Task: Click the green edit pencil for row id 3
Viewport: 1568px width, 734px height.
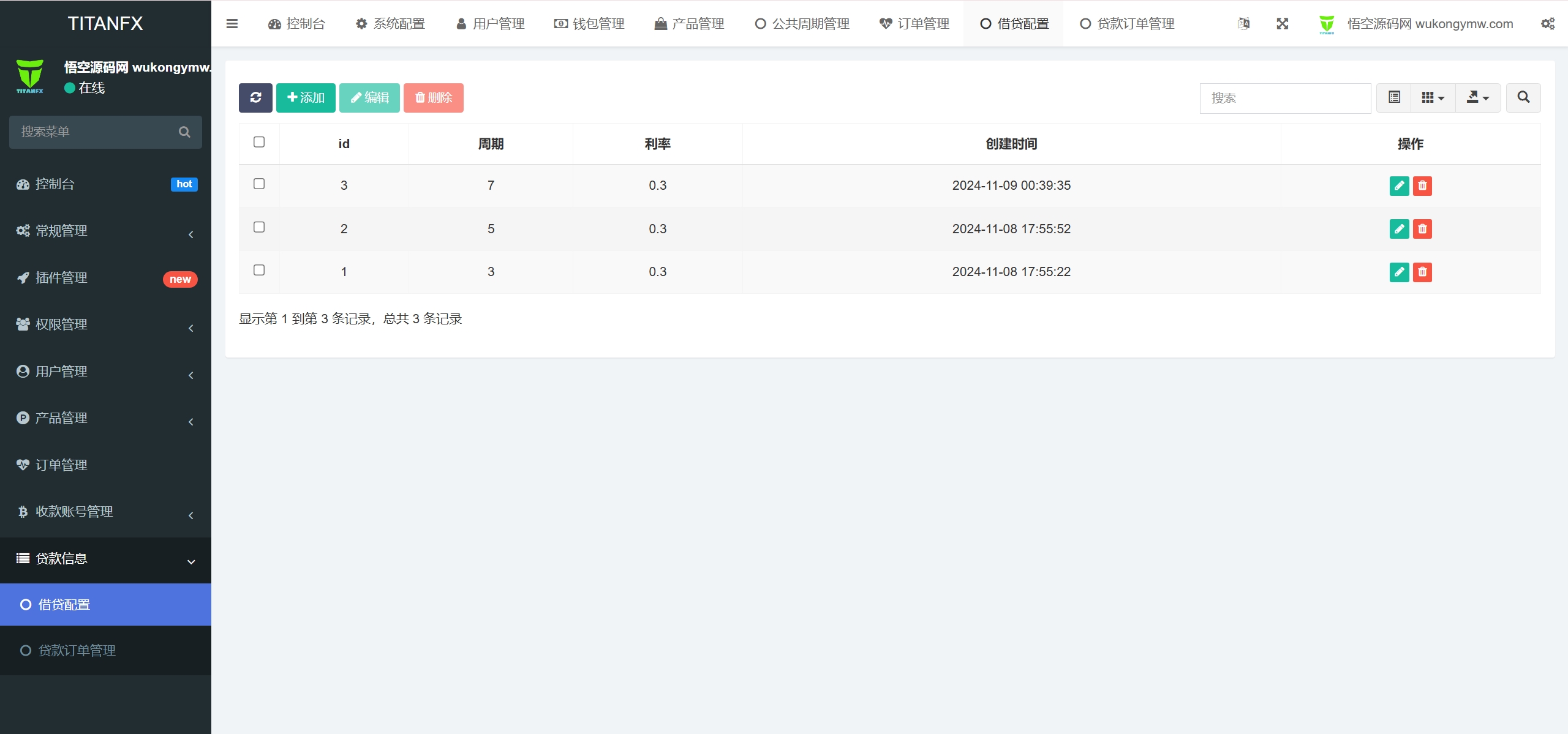Action: 1399,185
